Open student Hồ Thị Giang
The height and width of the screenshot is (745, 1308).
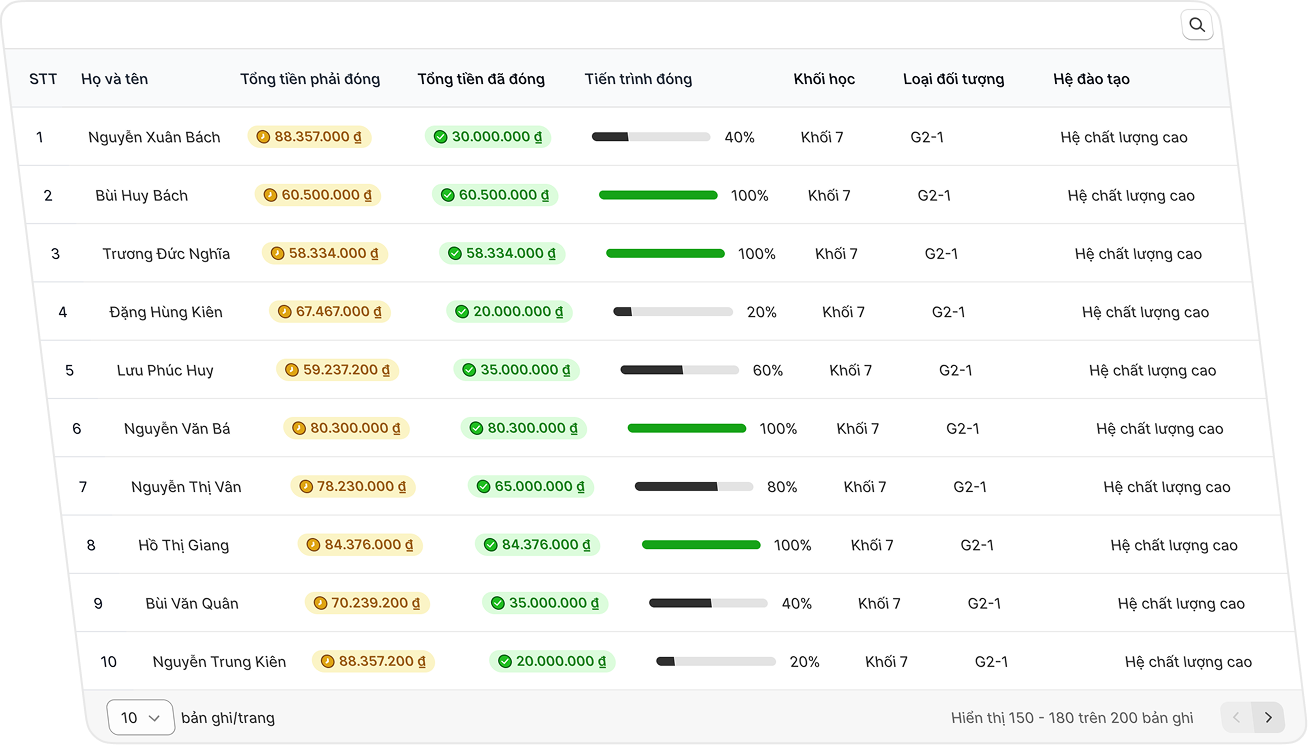pyautogui.click(x=184, y=545)
